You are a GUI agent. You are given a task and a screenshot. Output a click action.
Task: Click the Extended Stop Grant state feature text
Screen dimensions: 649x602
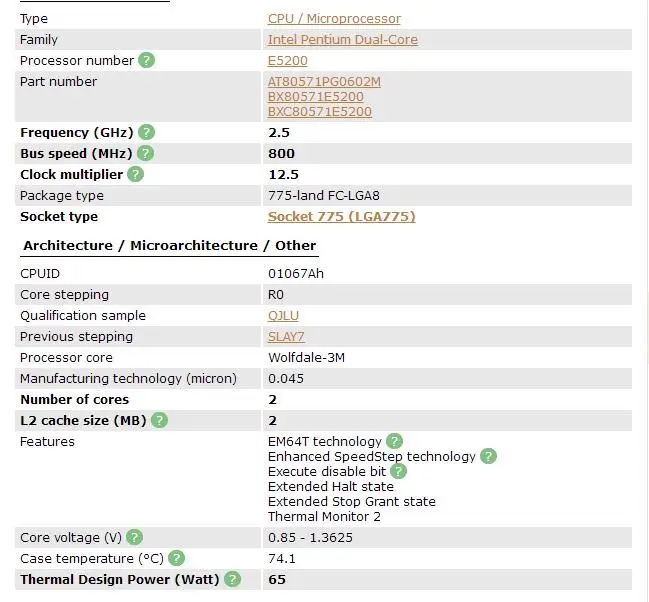352,501
